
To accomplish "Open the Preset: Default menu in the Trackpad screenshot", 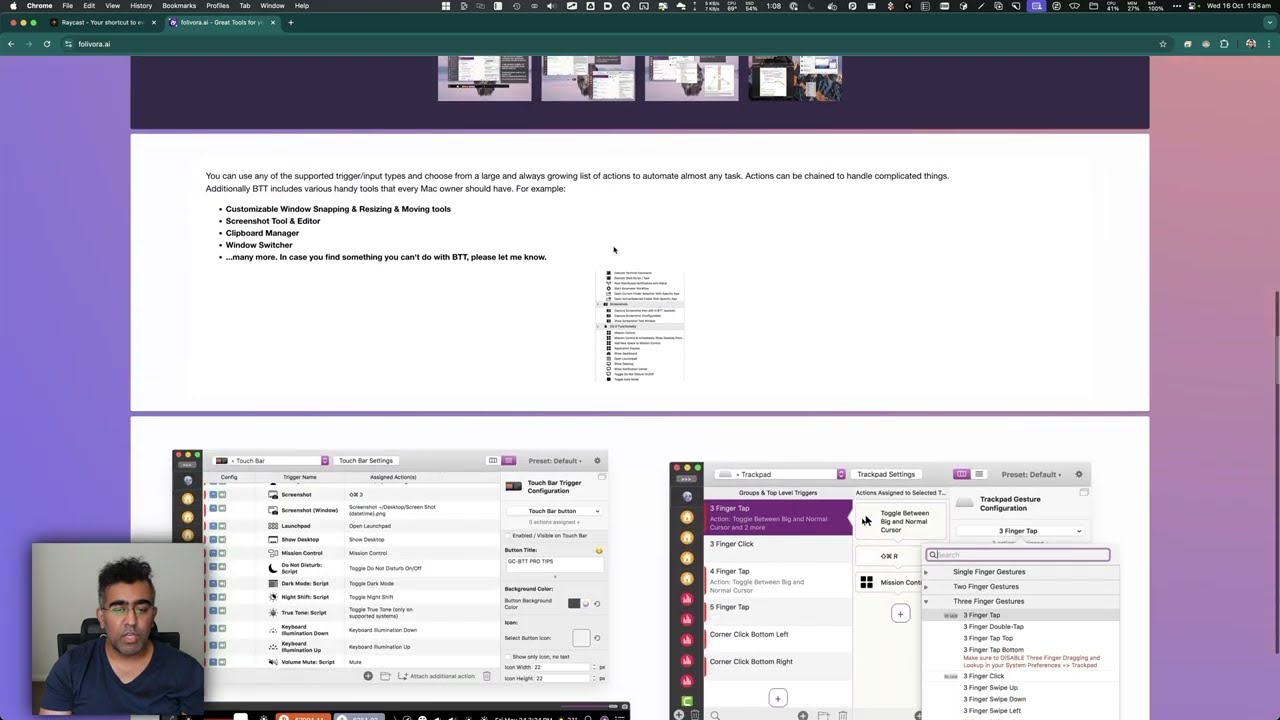I will [x=1031, y=474].
